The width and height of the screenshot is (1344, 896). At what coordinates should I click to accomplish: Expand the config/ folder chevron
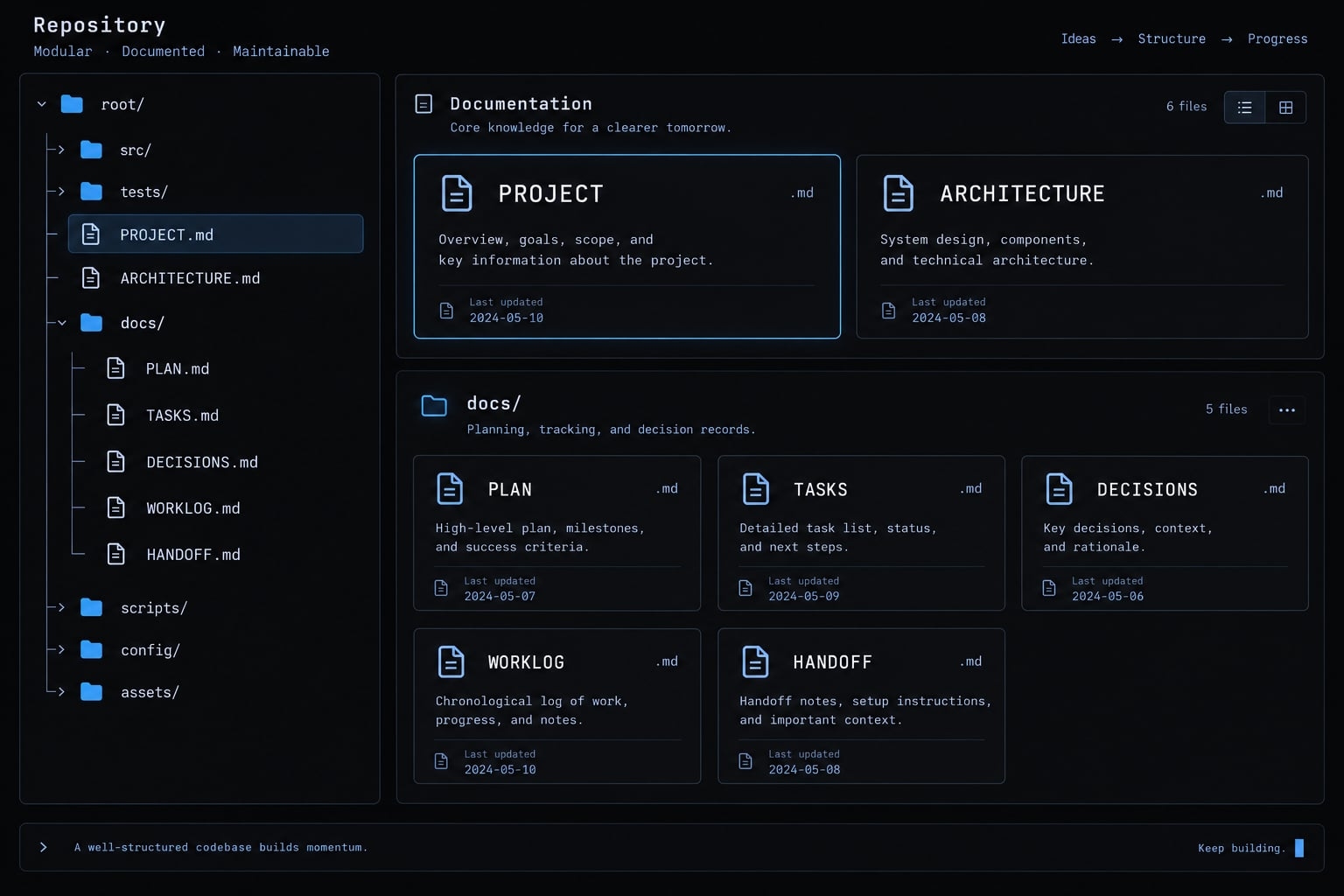click(x=61, y=649)
